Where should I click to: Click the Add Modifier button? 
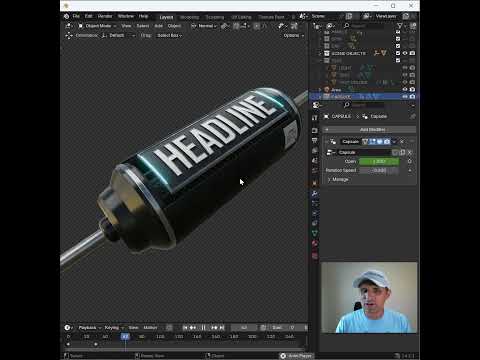369,129
